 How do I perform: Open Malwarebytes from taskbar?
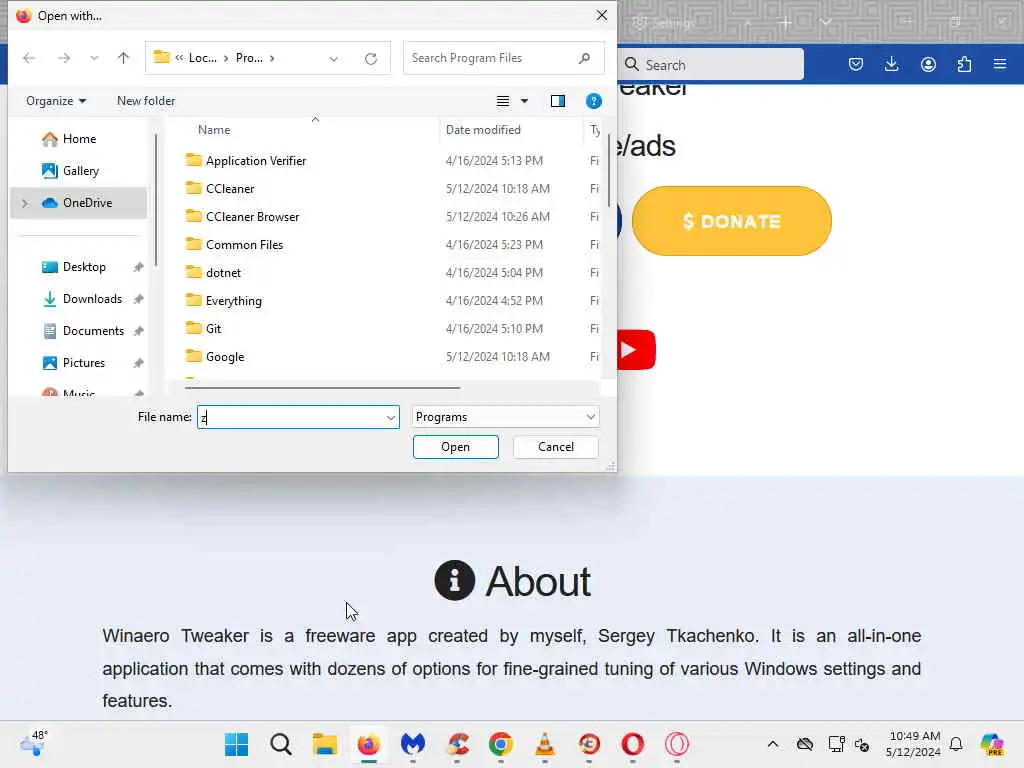pyautogui.click(x=413, y=744)
